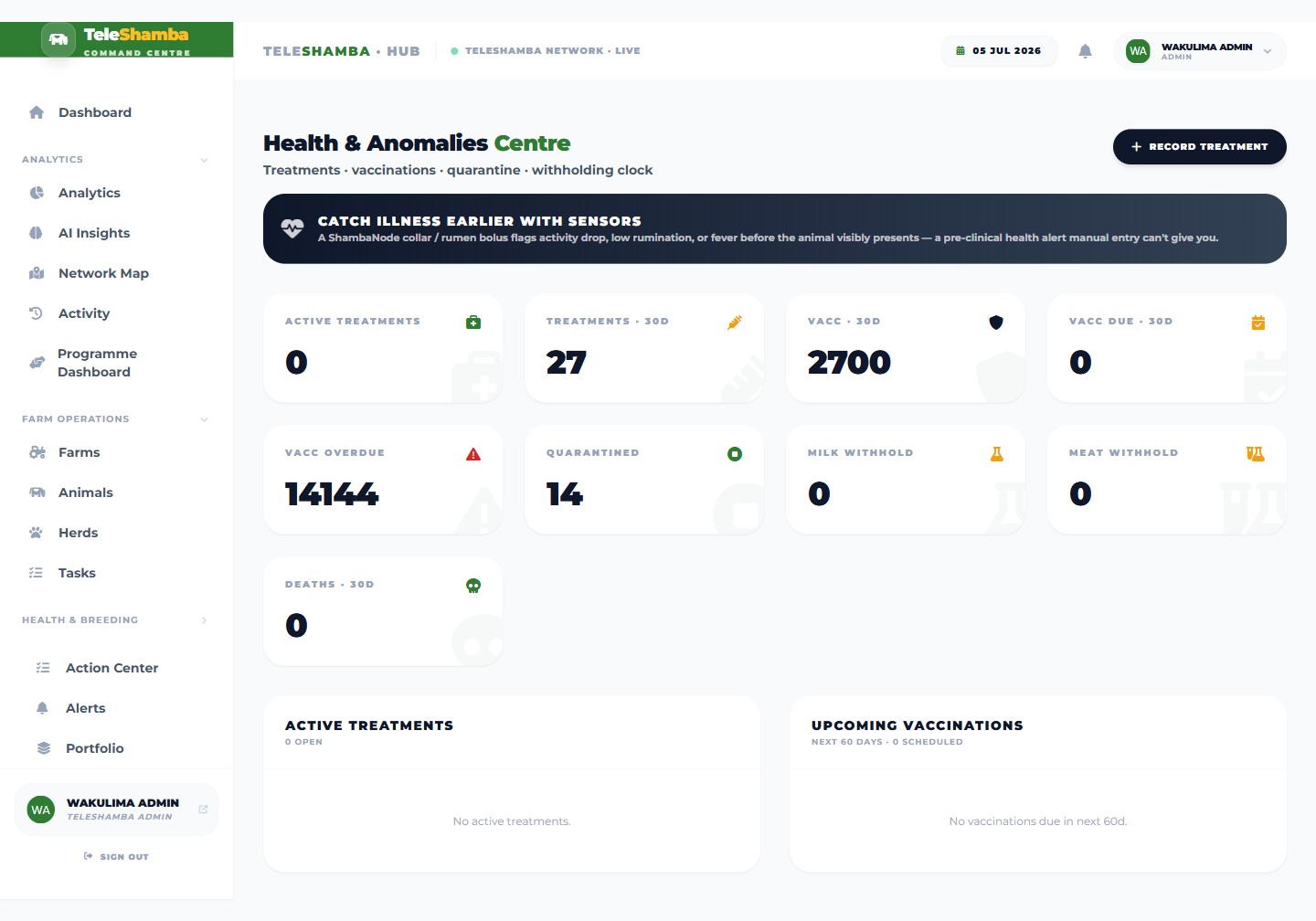This screenshot has height=921, width=1316.
Task: Click the Treatments syringe icon
Action: tap(735, 323)
